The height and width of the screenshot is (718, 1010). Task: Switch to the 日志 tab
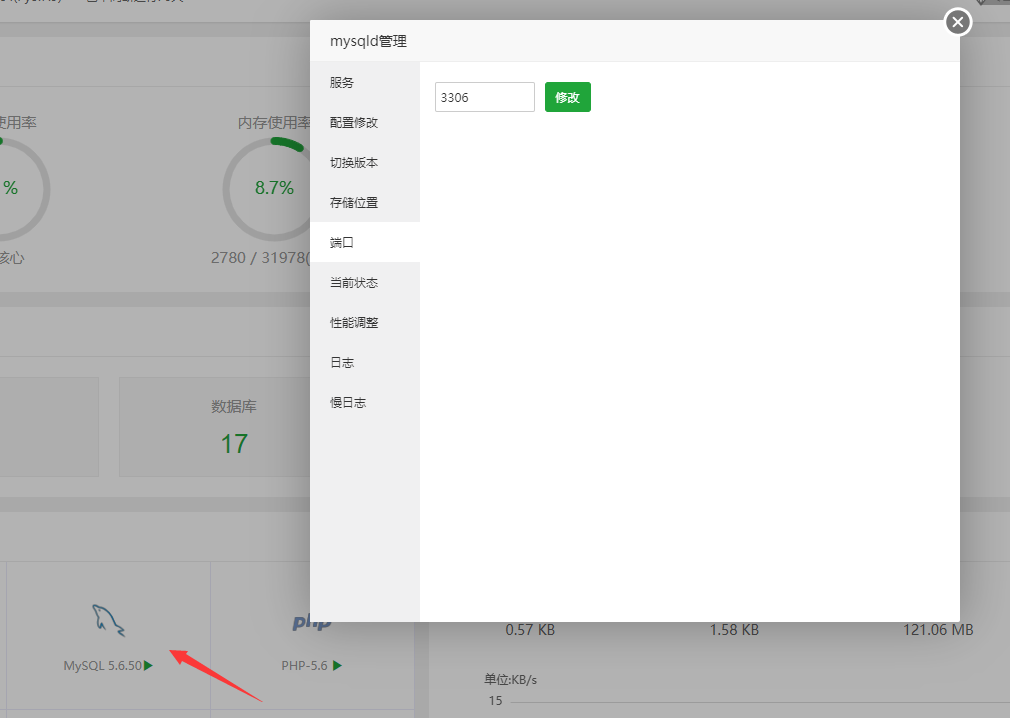365,362
